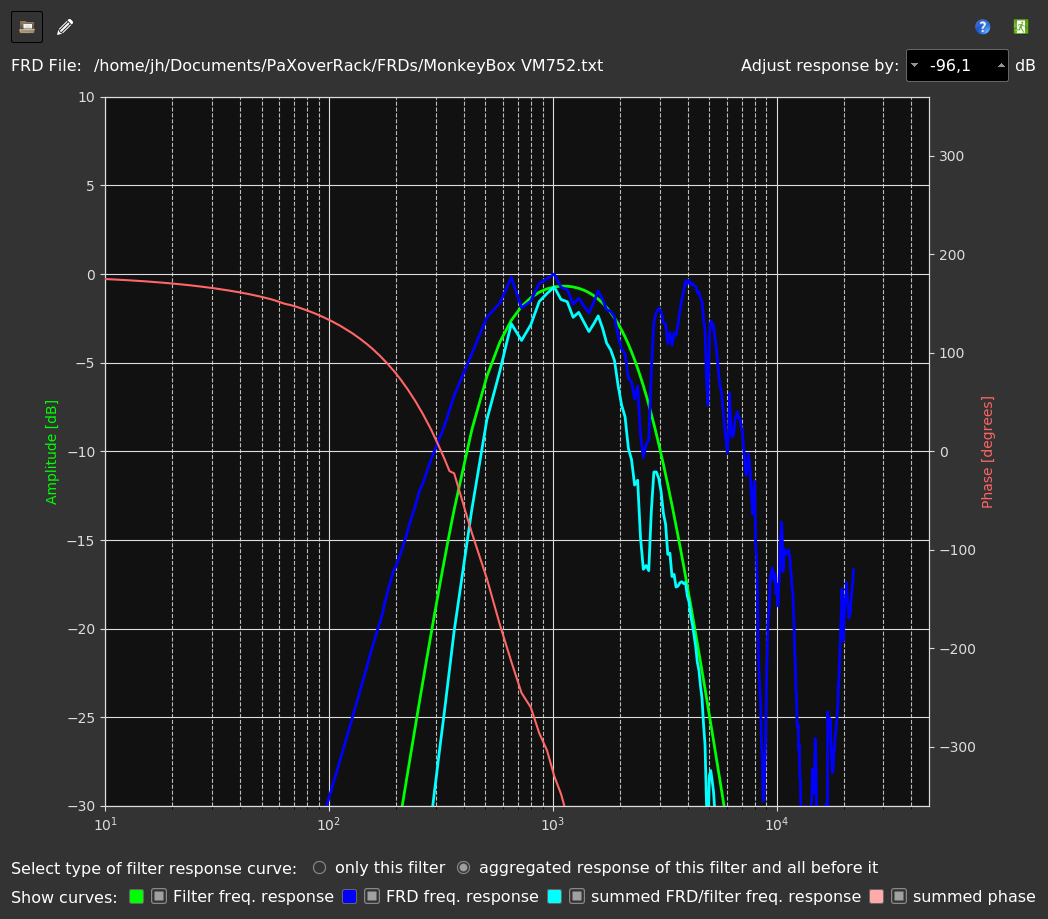Click the 'FRD File:' label
This screenshot has height=919, width=1048.
pos(46,65)
